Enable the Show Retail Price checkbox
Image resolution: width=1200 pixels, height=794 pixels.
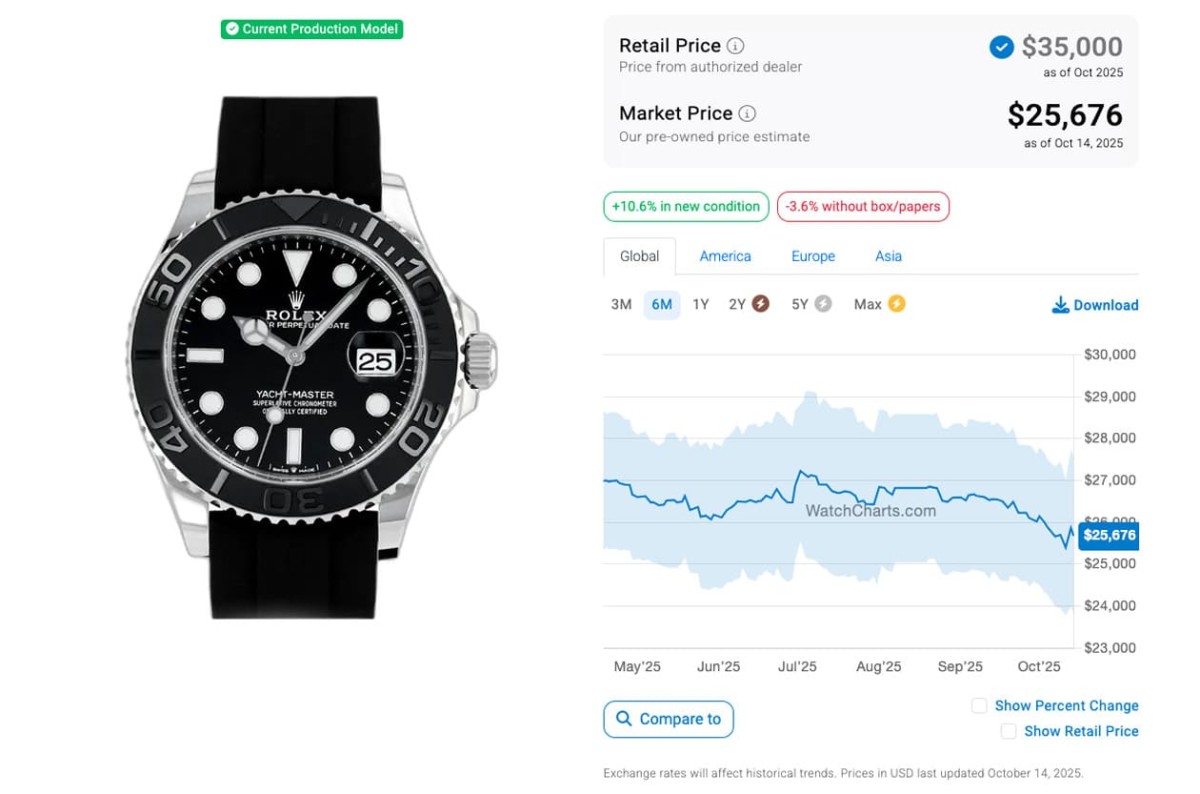[x=1008, y=732]
